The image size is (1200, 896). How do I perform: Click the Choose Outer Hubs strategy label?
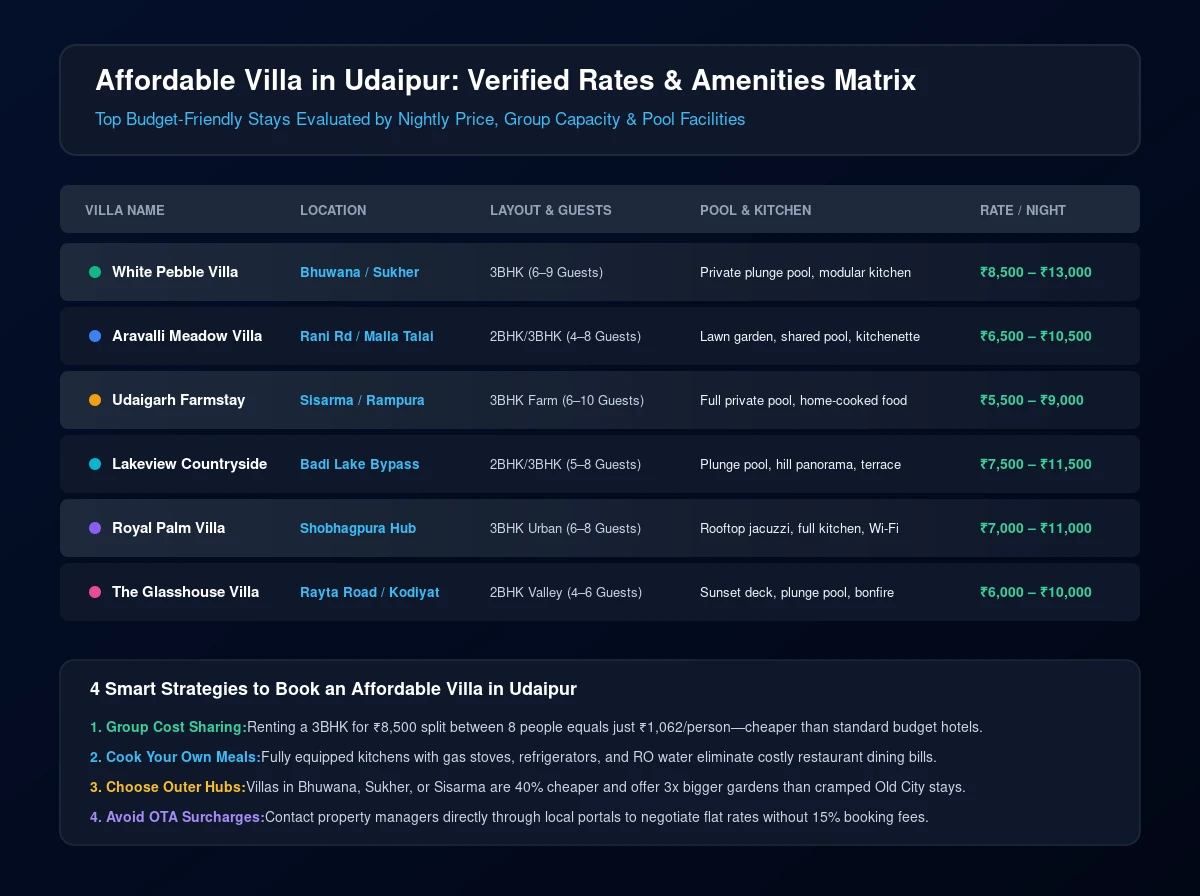[168, 787]
